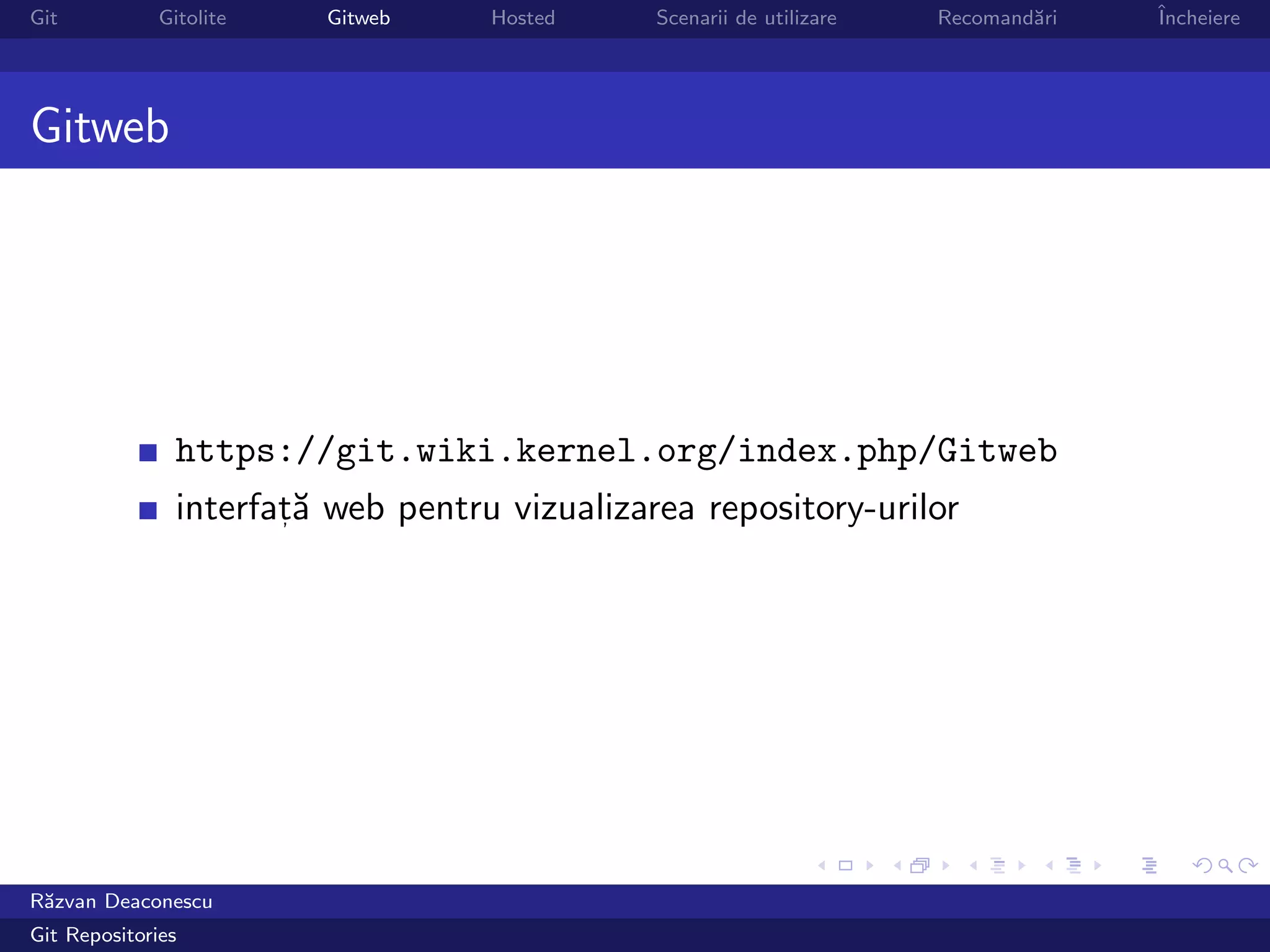This screenshot has height=952, width=1270.
Task: Click the Răzvan Deaconescu author footer
Action: click(122, 901)
